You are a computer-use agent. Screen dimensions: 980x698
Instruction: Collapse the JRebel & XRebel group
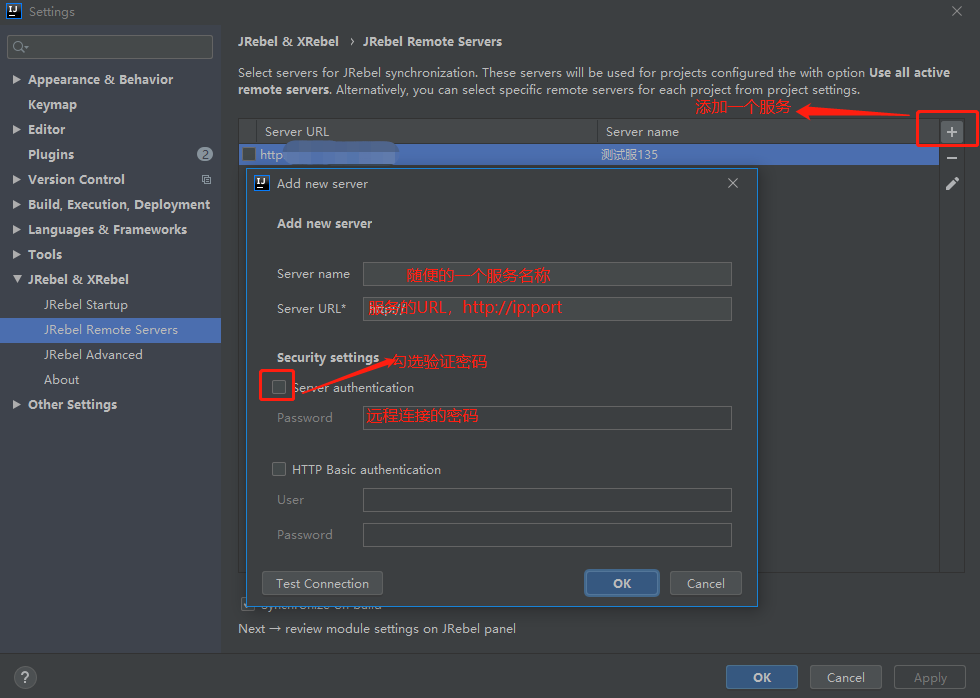(17, 279)
